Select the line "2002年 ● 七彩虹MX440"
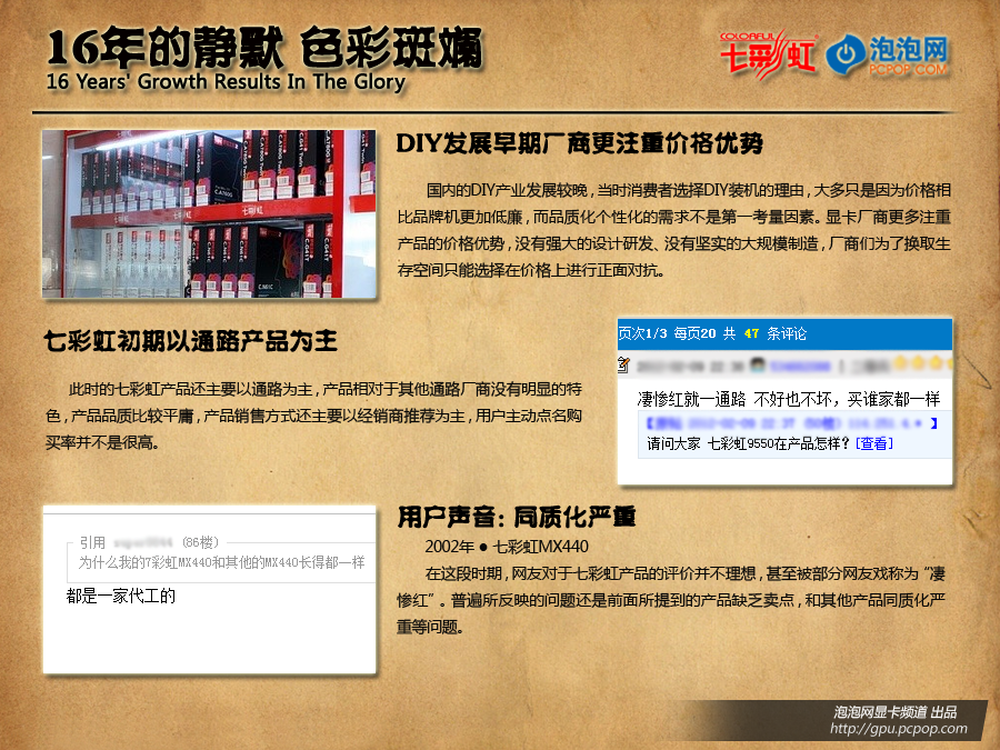Image resolution: width=1000 pixels, height=750 pixels. coord(507,547)
